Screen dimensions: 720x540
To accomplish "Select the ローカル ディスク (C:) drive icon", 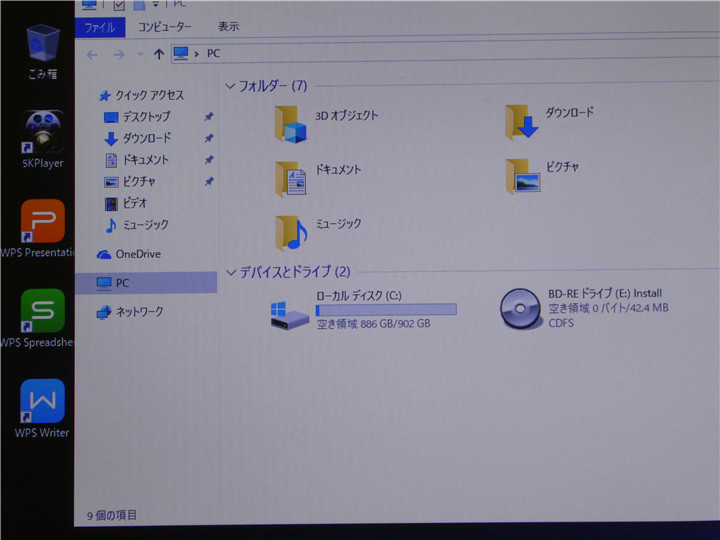I will point(289,315).
